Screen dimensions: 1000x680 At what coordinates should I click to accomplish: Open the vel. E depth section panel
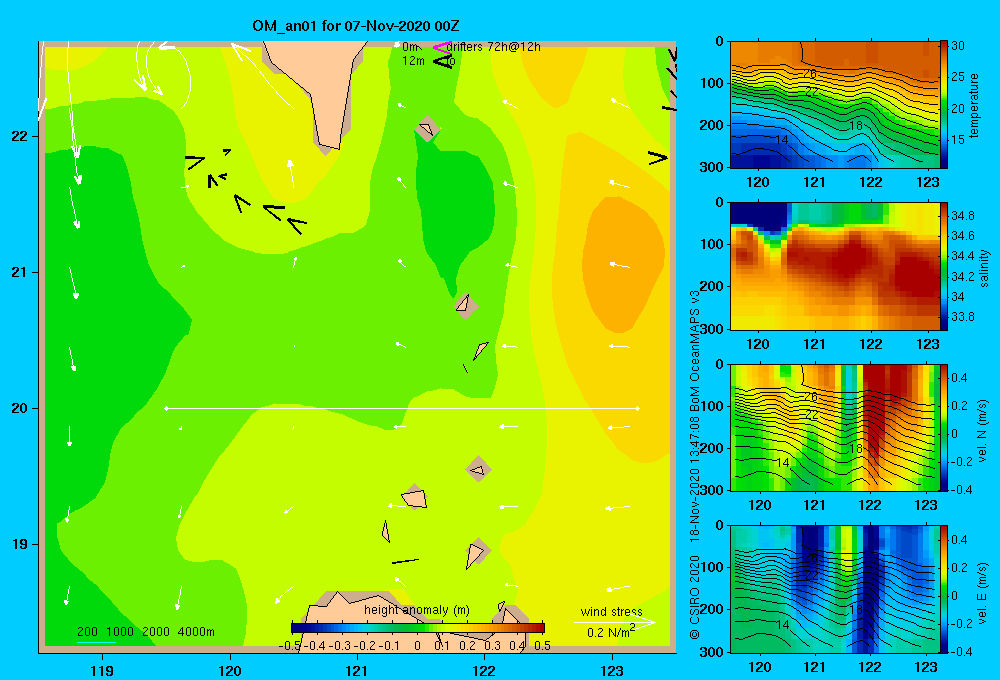click(x=834, y=589)
